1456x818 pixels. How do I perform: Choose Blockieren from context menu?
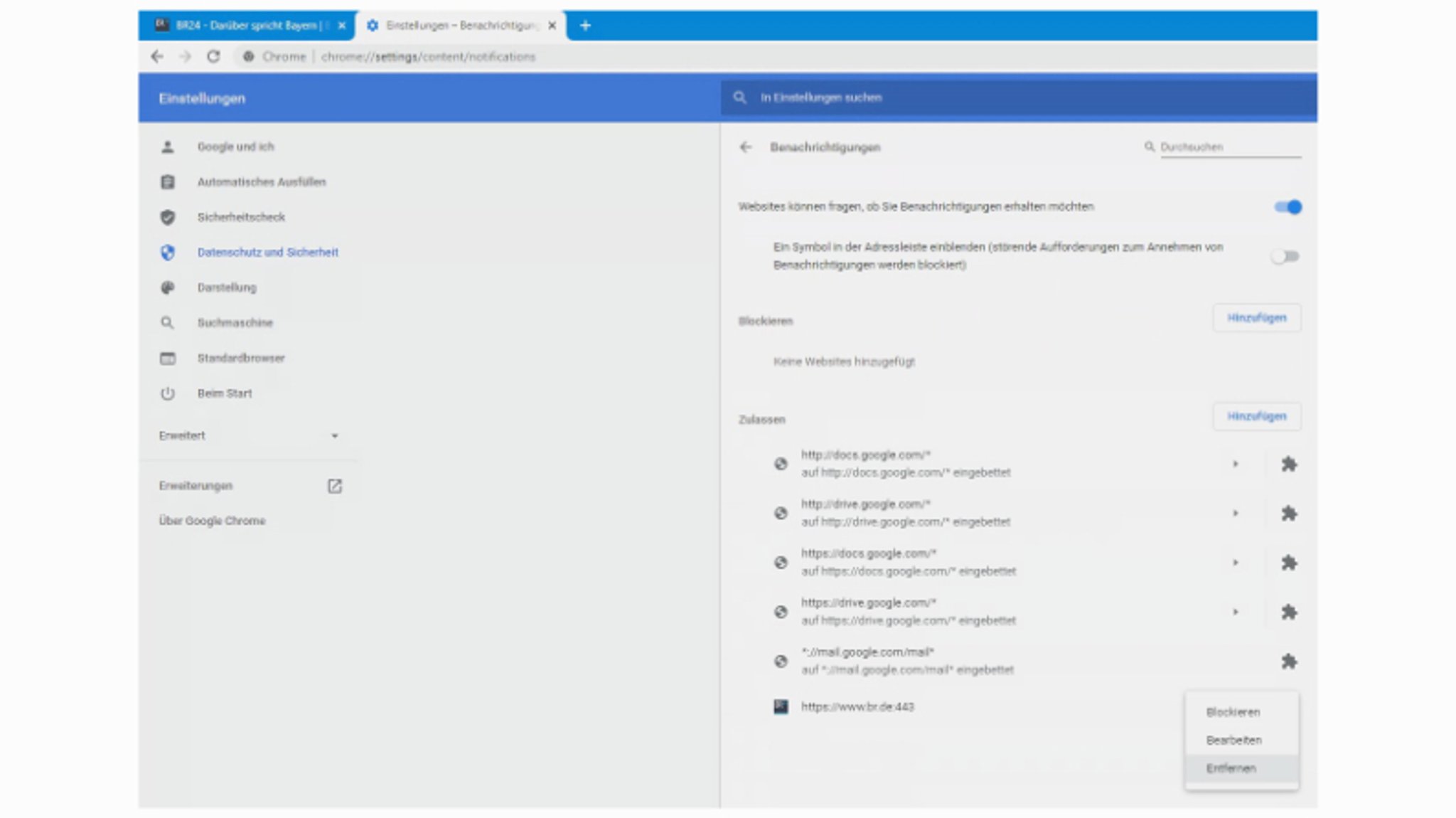1241,712
